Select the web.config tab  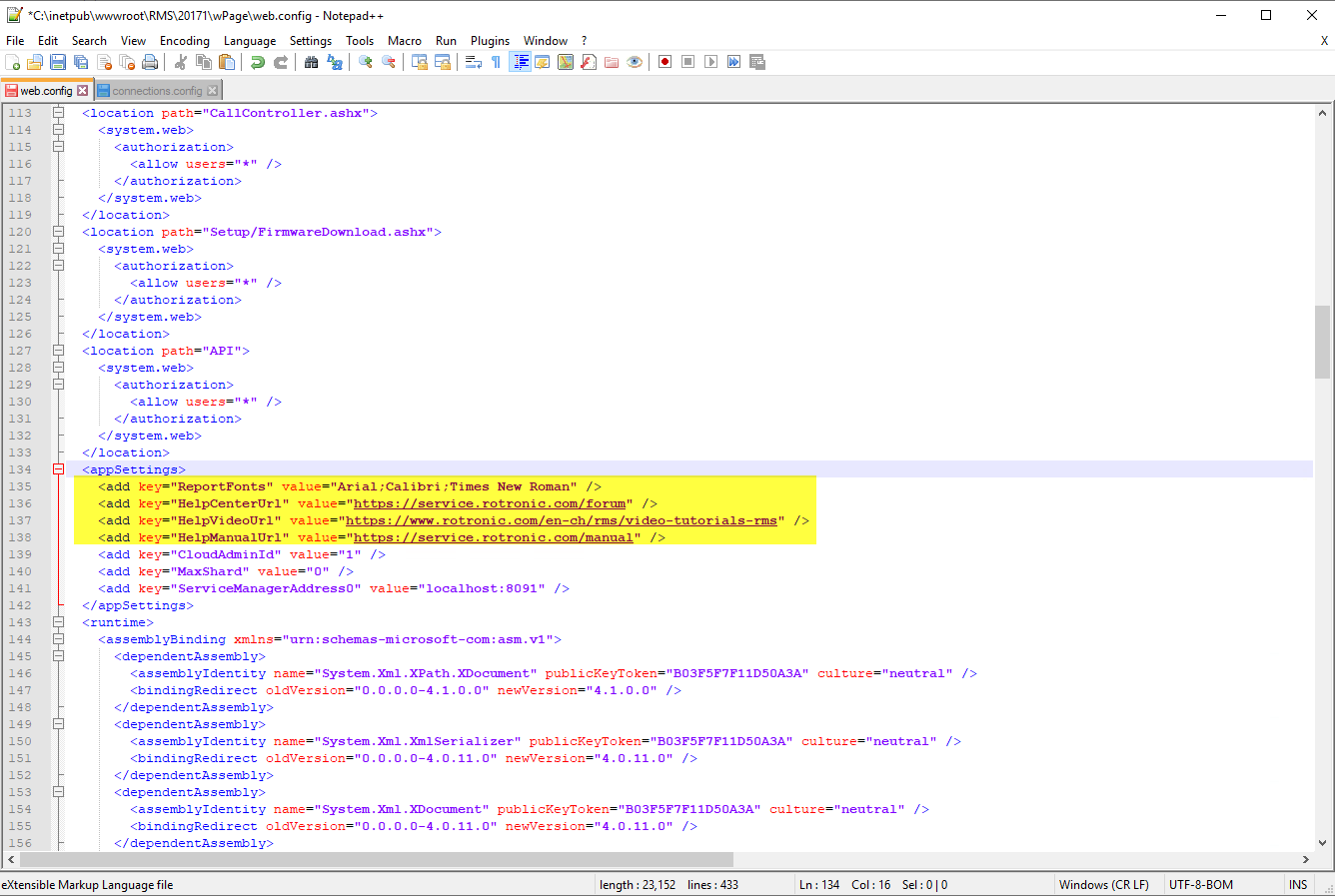[x=46, y=91]
